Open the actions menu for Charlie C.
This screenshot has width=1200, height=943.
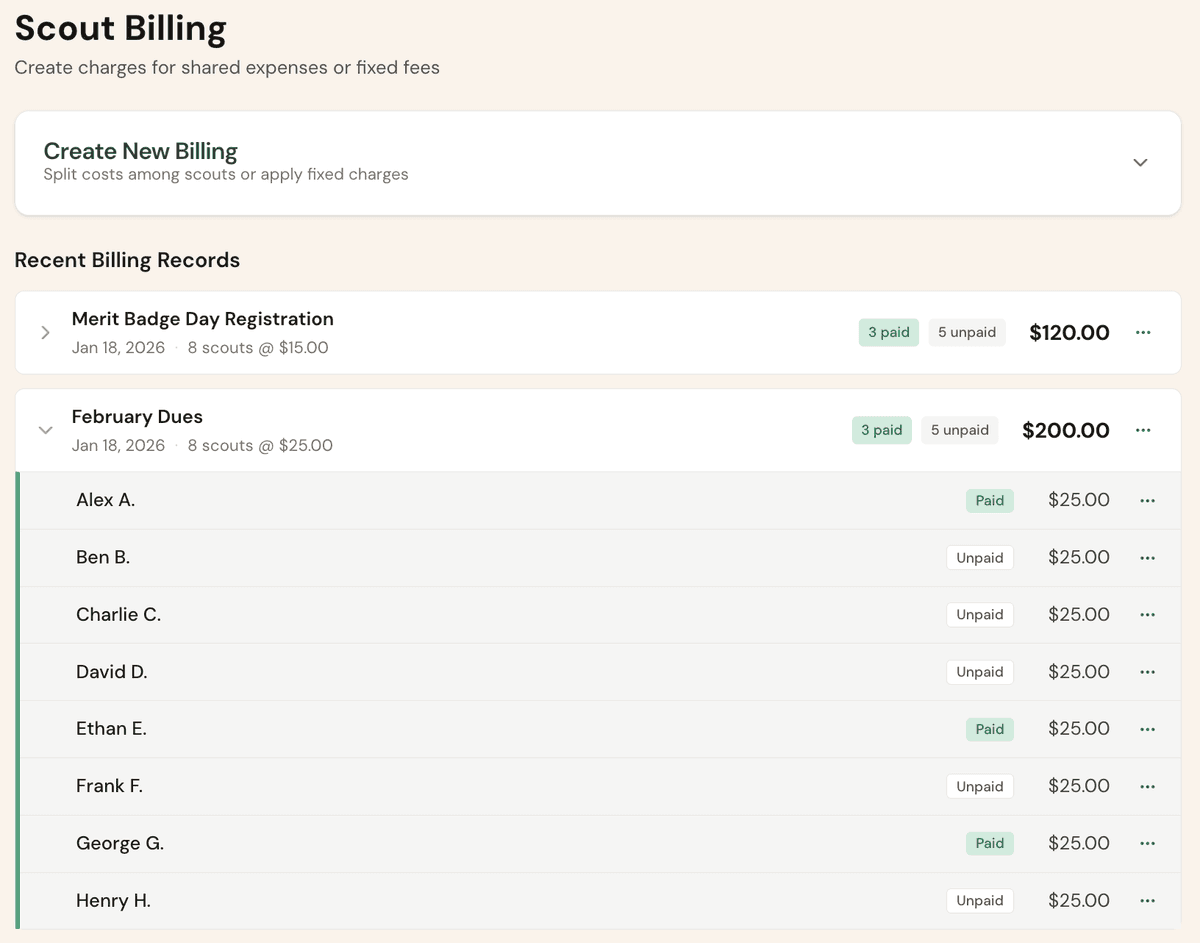click(1147, 614)
